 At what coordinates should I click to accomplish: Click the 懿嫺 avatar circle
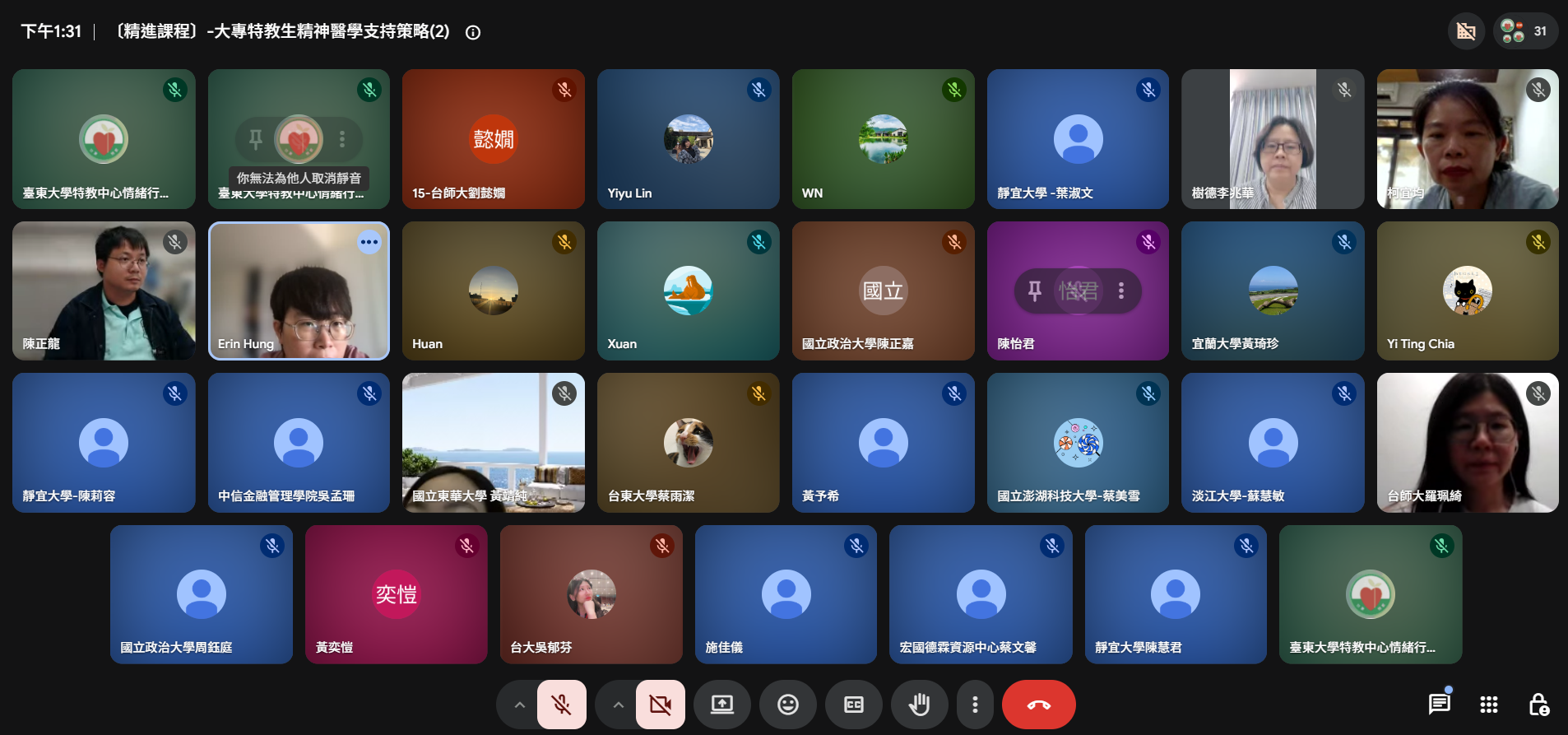pos(494,139)
